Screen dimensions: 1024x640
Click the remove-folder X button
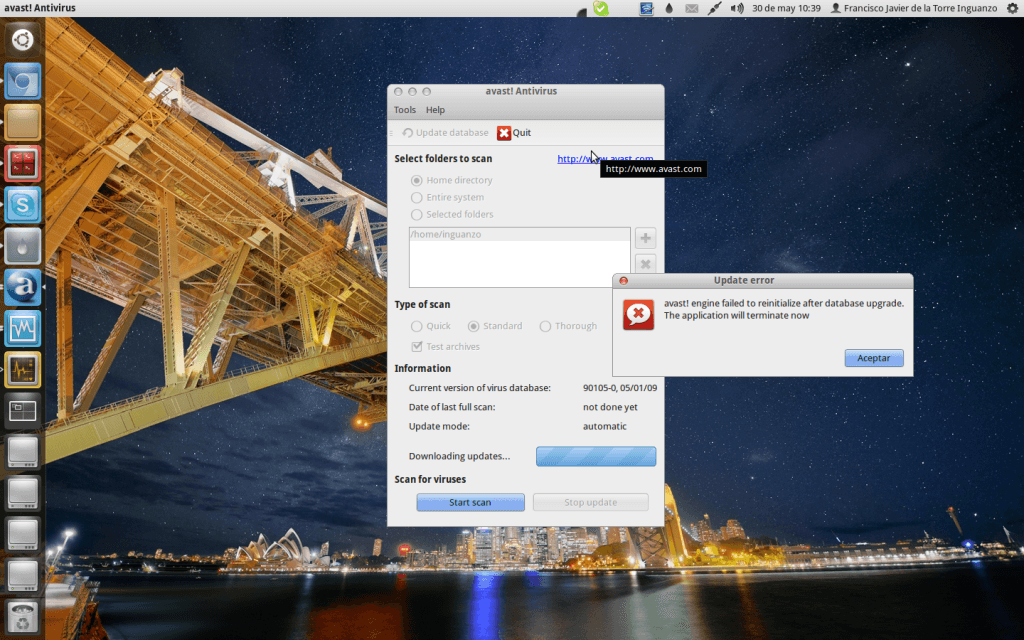click(x=645, y=264)
